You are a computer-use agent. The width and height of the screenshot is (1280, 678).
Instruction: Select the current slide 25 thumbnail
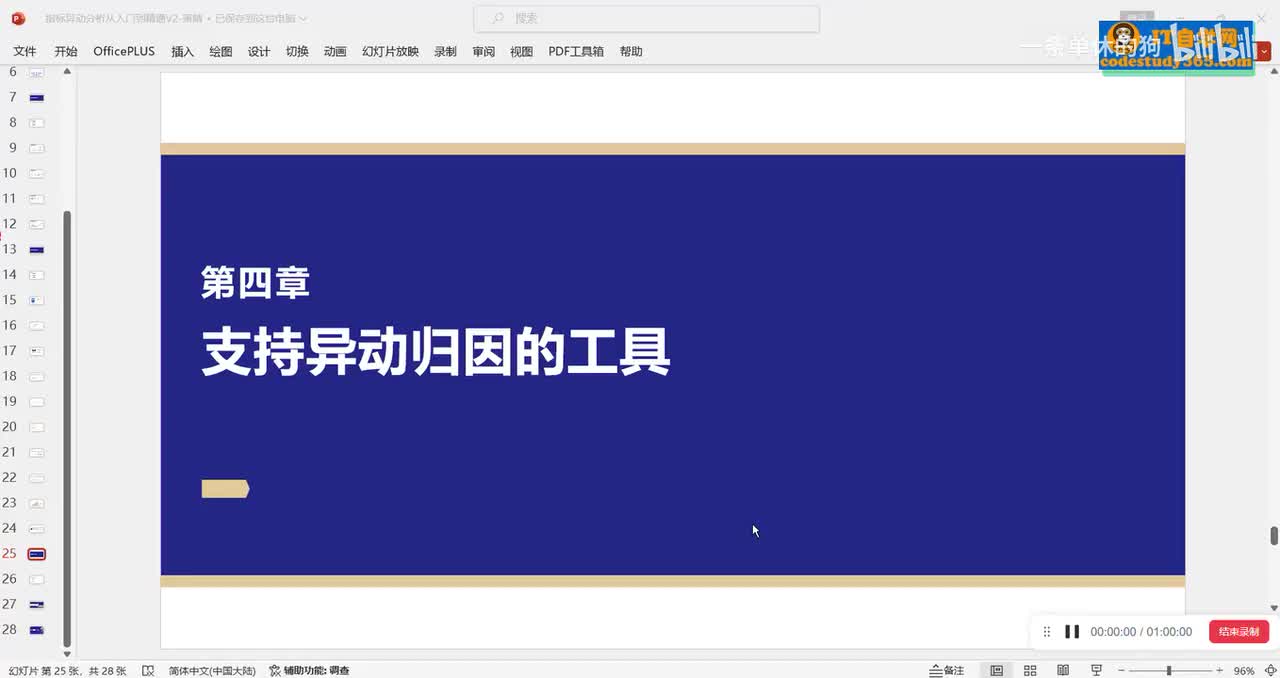pos(37,553)
